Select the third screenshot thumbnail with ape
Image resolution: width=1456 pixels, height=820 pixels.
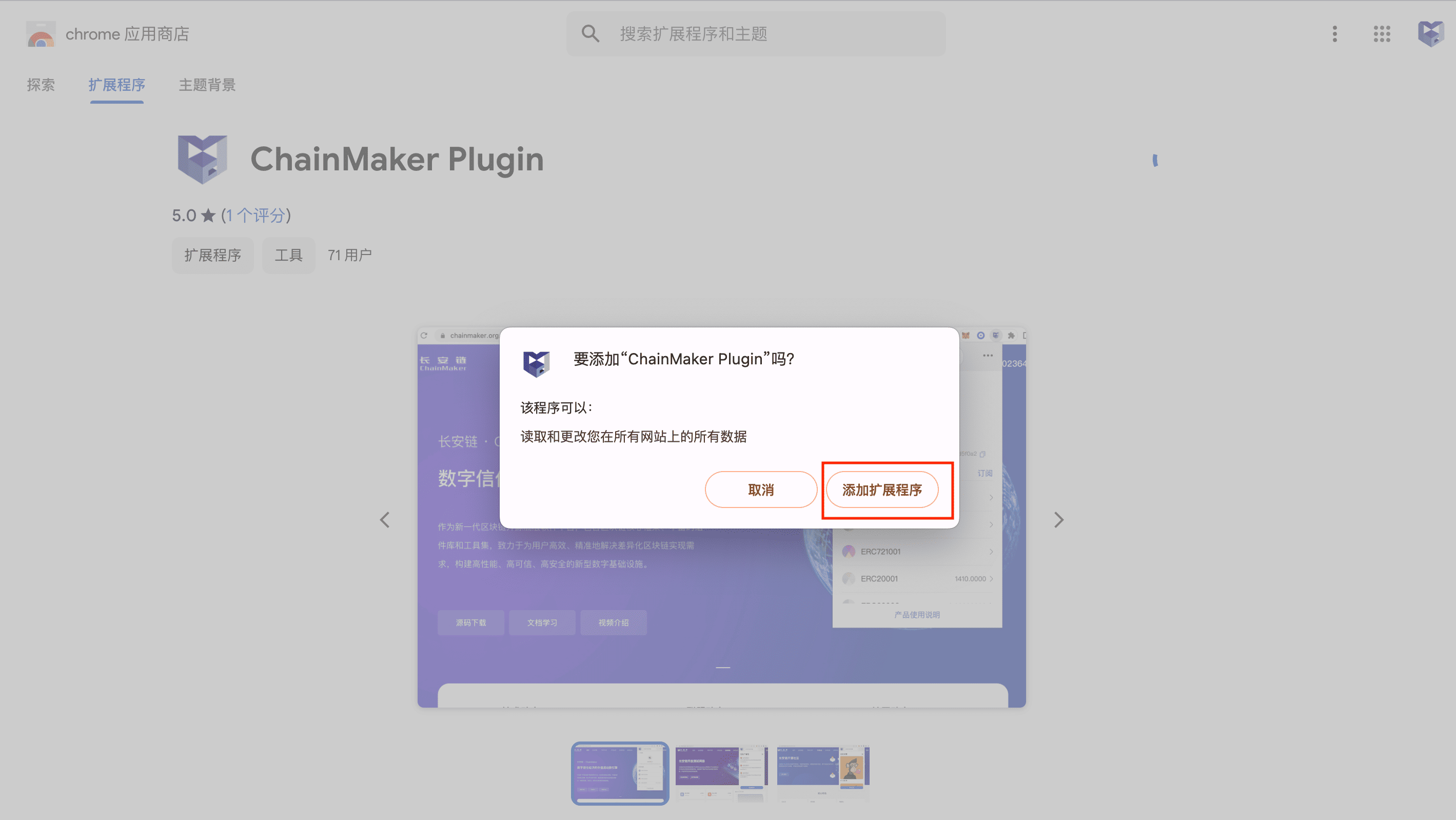point(823,773)
